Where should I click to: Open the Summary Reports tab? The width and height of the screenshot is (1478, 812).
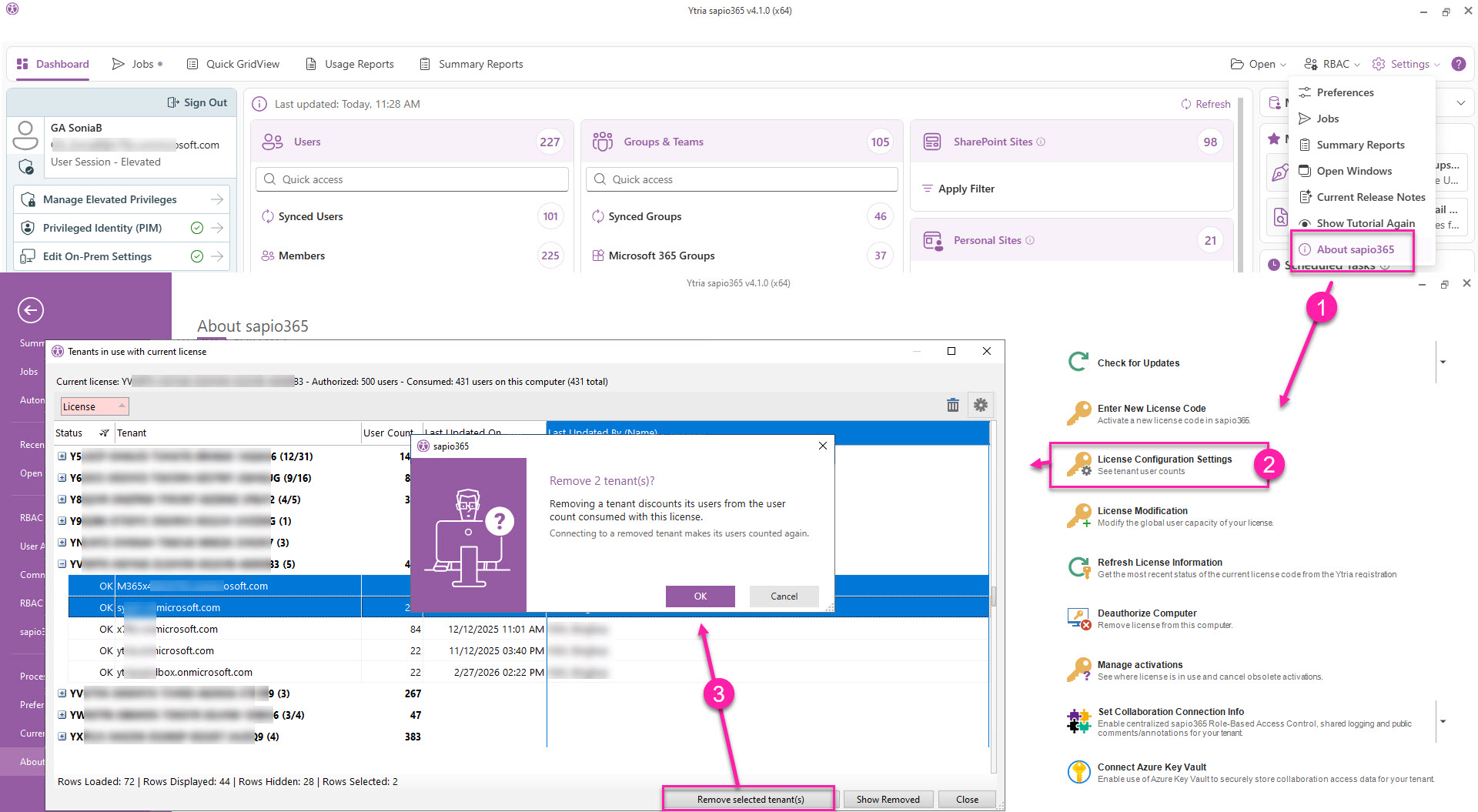pos(471,64)
